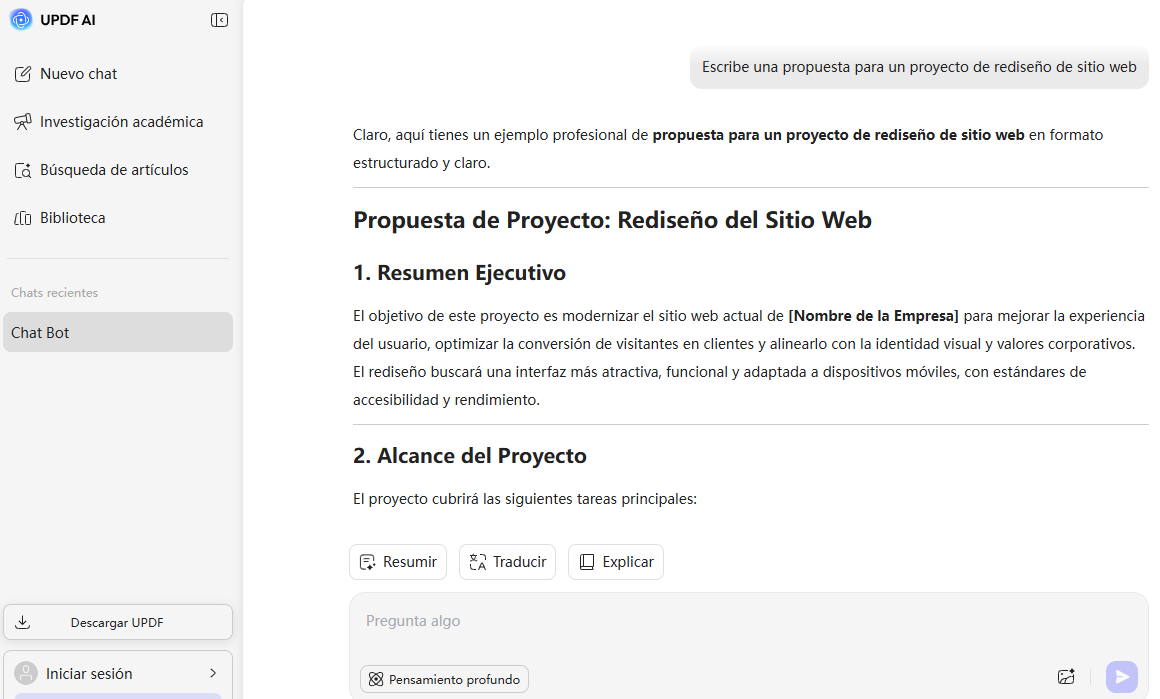Click the image upload icon
1160x699 pixels.
tap(1066, 676)
